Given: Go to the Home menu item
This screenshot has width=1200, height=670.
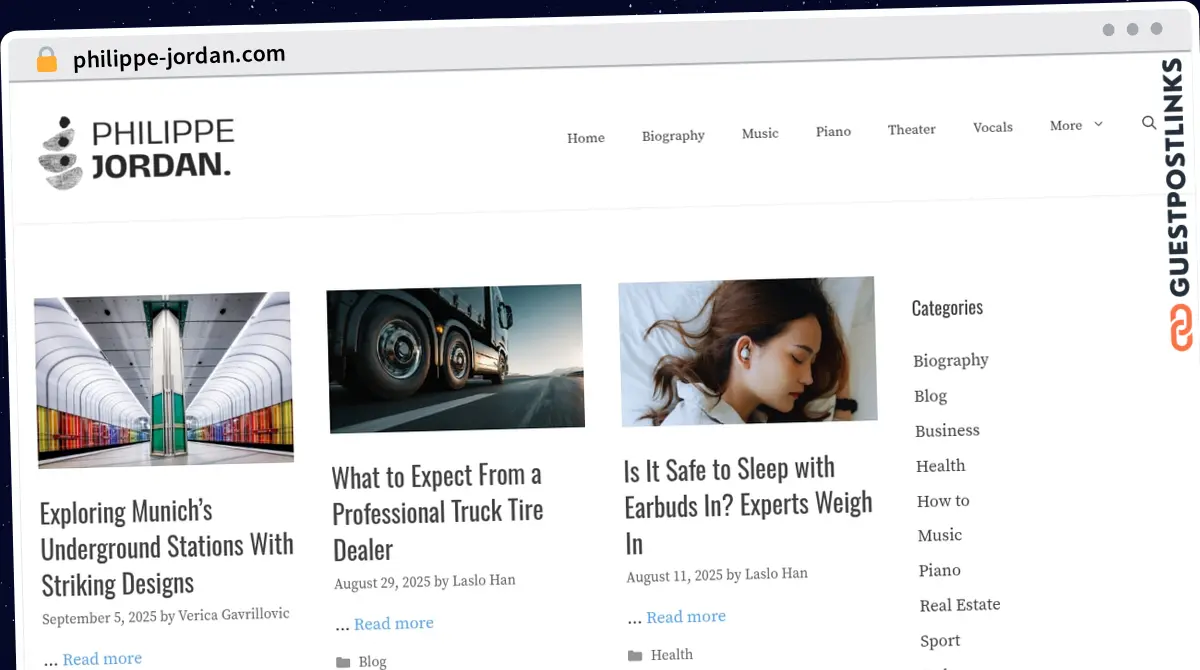Looking at the screenshot, I should (586, 138).
